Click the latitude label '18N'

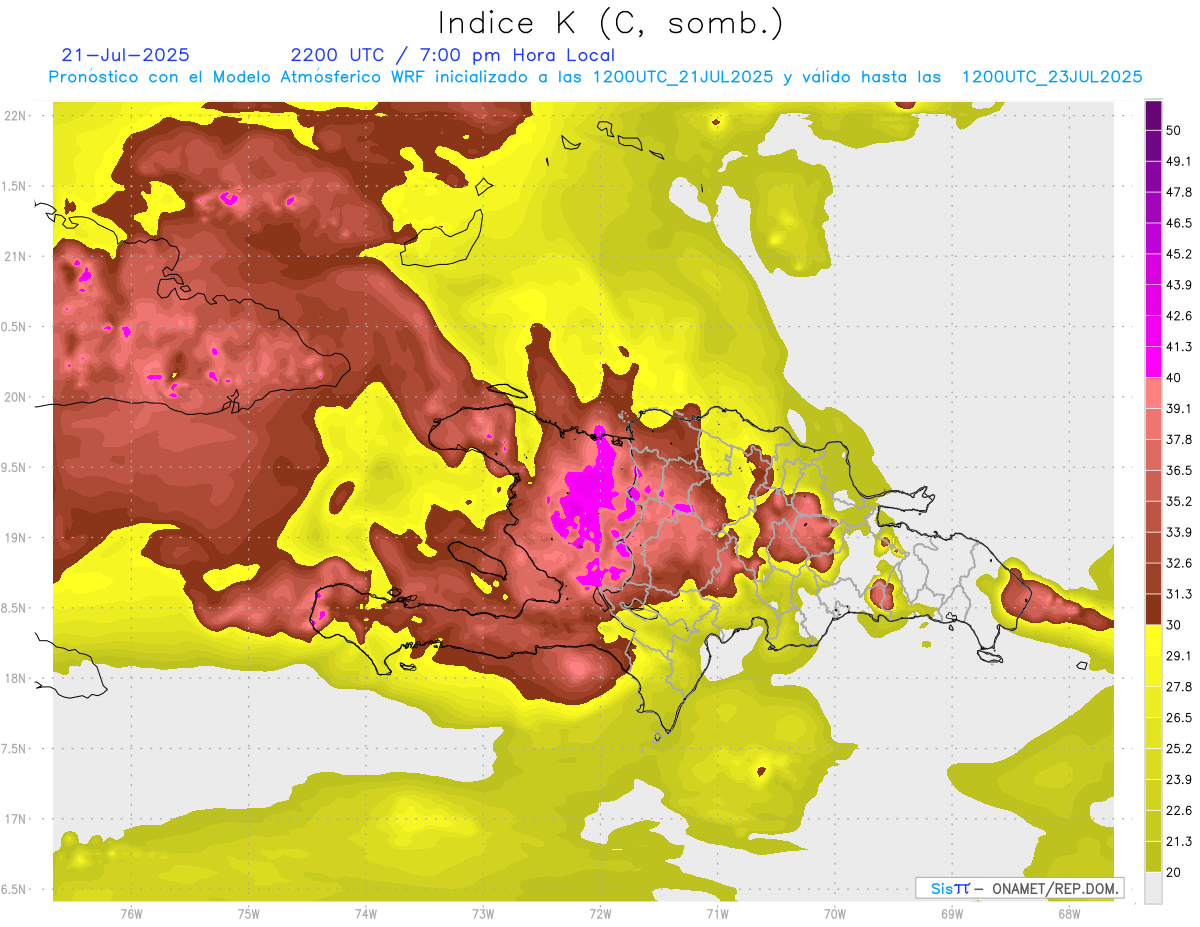pyautogui.click(x=17, y=679)
